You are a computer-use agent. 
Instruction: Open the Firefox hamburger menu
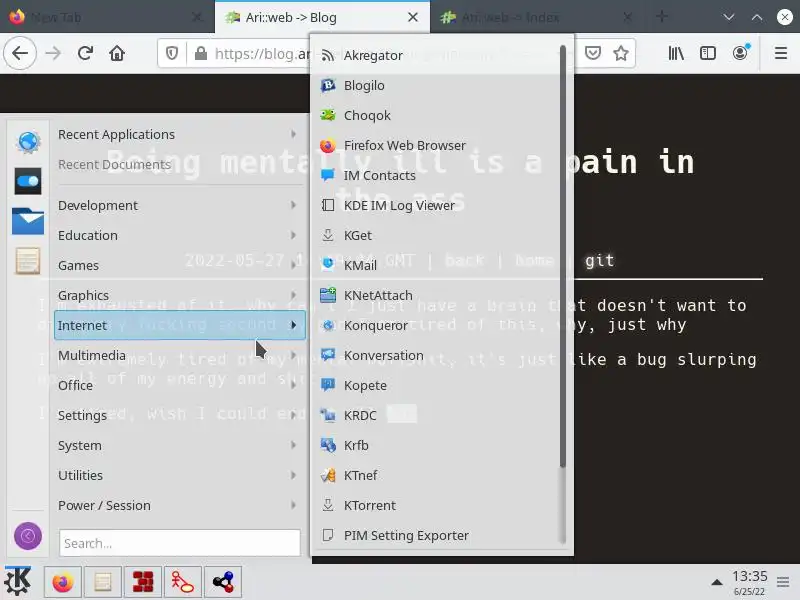click(x=781, y=53)
